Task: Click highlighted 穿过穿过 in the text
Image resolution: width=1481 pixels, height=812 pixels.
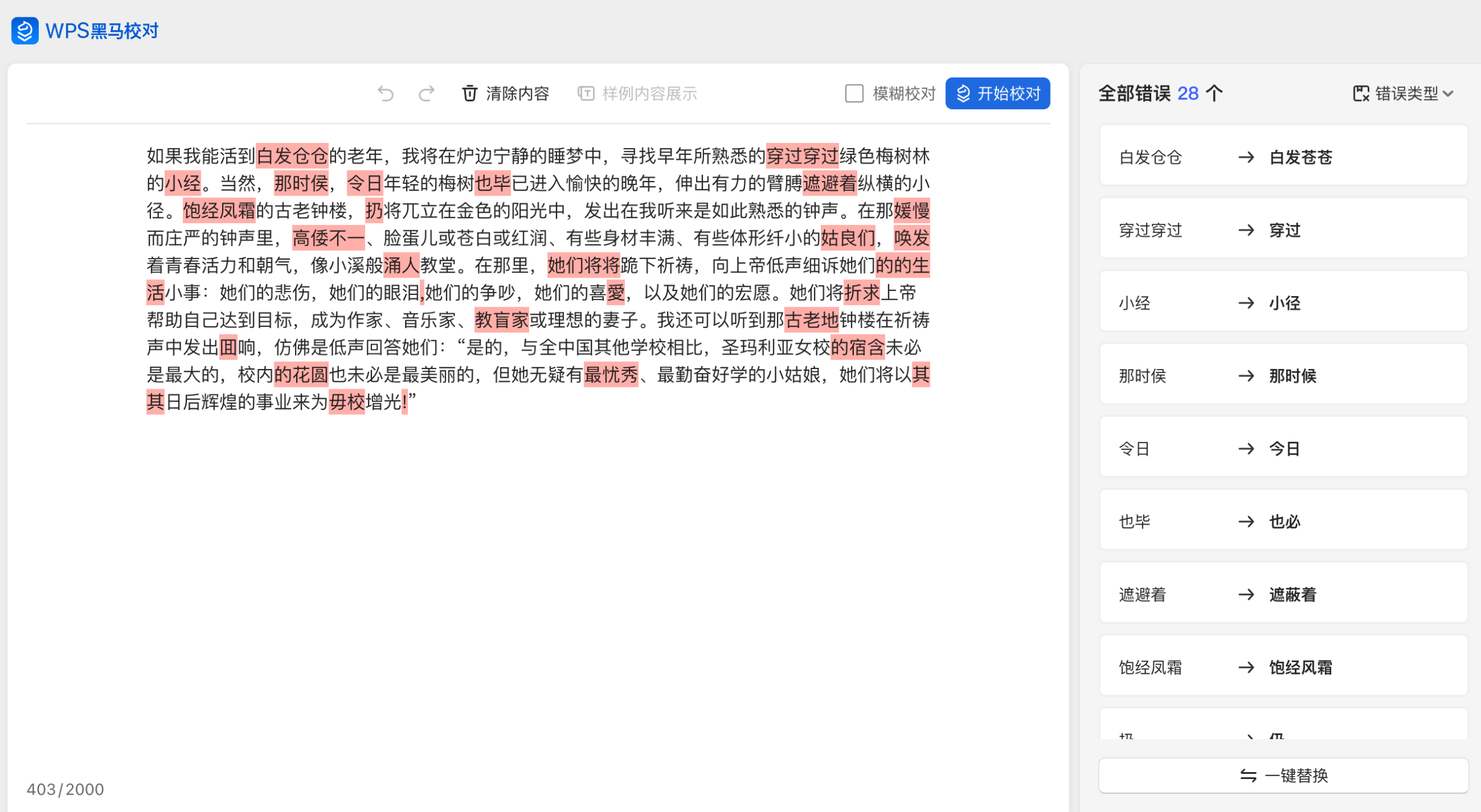Action: (802, 156)
